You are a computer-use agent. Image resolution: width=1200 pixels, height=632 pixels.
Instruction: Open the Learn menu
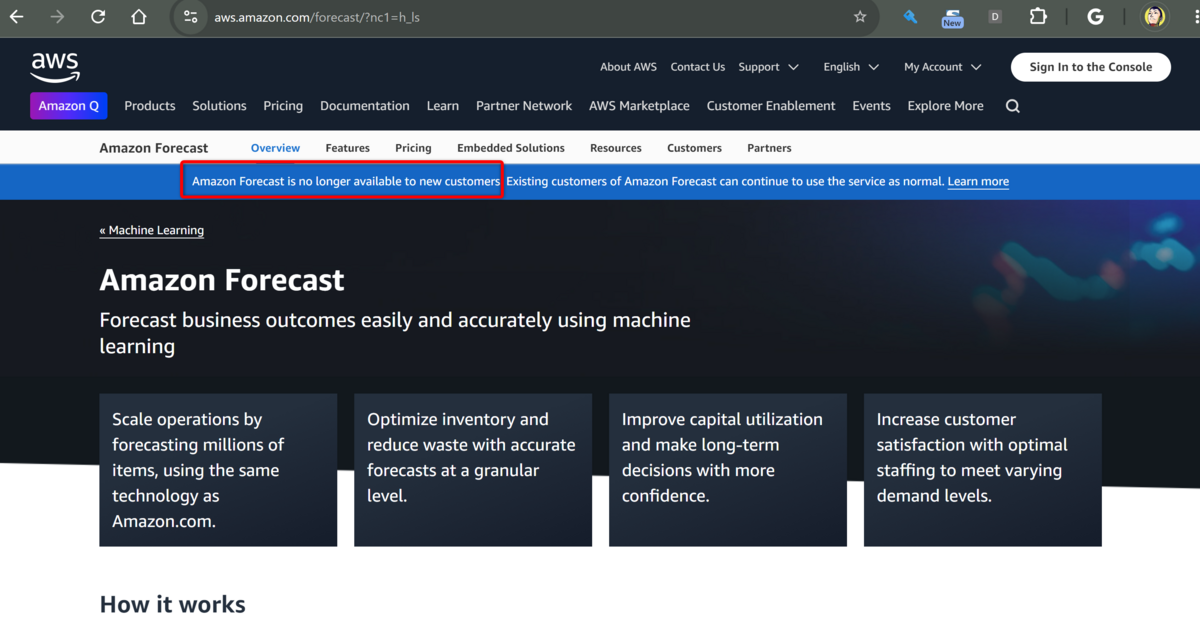tap(443, 106)
